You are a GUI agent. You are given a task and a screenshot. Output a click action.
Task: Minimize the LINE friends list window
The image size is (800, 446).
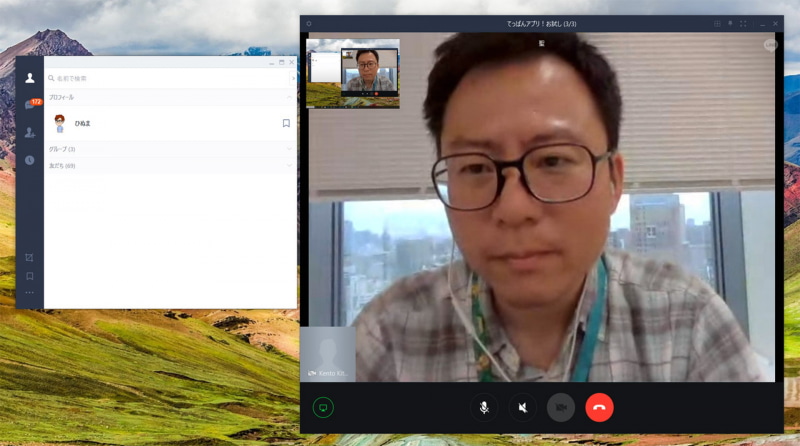271,62
